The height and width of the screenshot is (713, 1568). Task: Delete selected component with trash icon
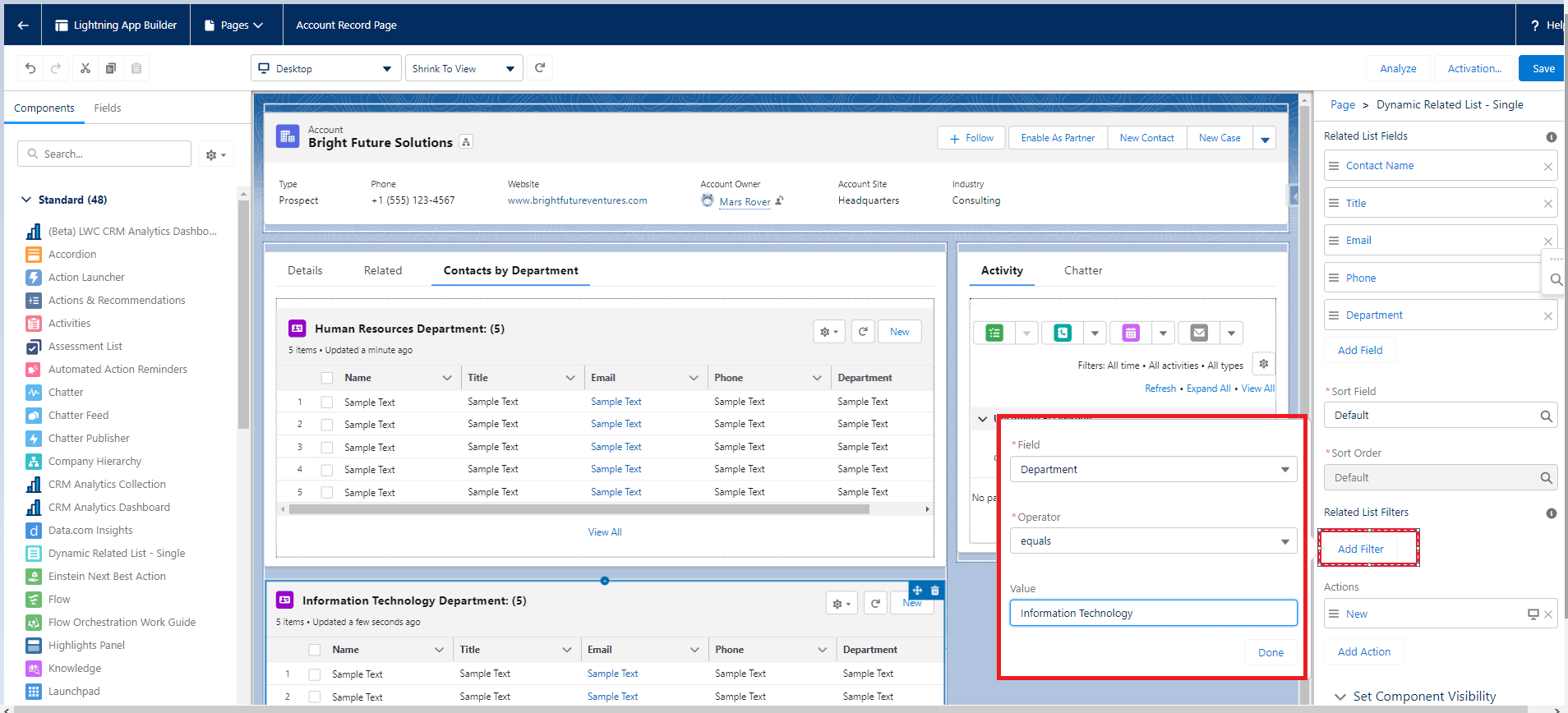tap(935, 591)
